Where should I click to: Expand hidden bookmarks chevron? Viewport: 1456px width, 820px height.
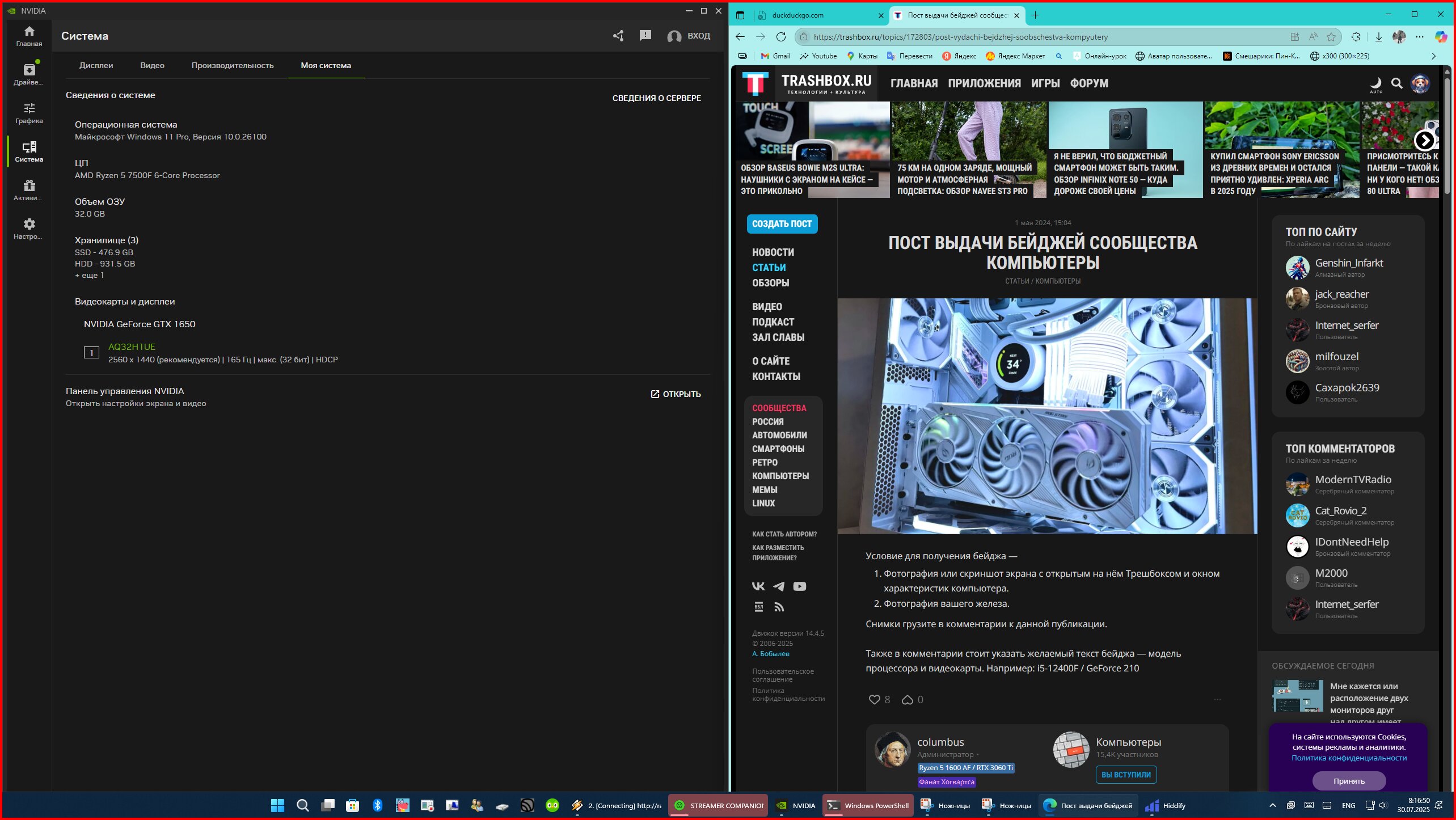(x=1433, y=56)
